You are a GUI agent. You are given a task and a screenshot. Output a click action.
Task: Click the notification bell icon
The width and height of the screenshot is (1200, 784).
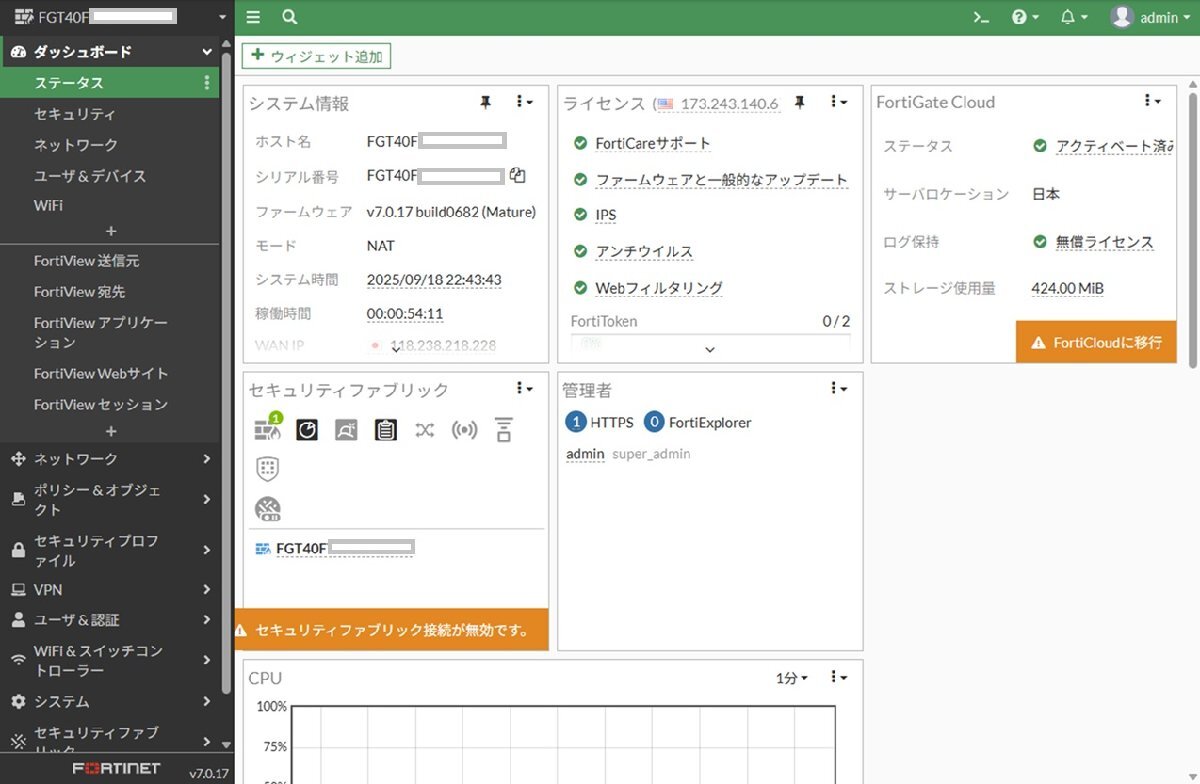pyautogui.click(x=1068, y=17)
